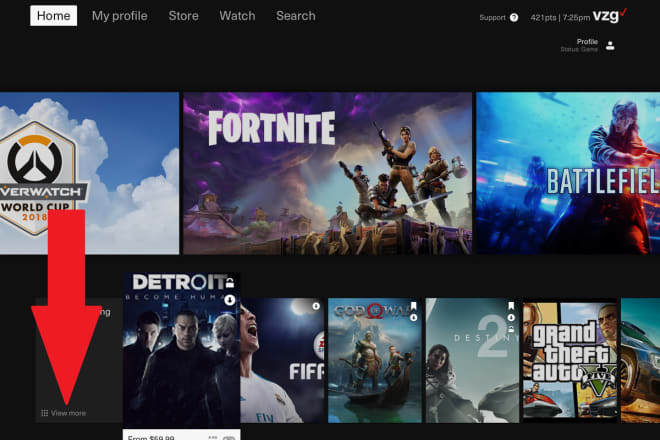Viewport: 660px width, 440px height.
Task: Switch to the Watch tab
Action: coord(237,16)
